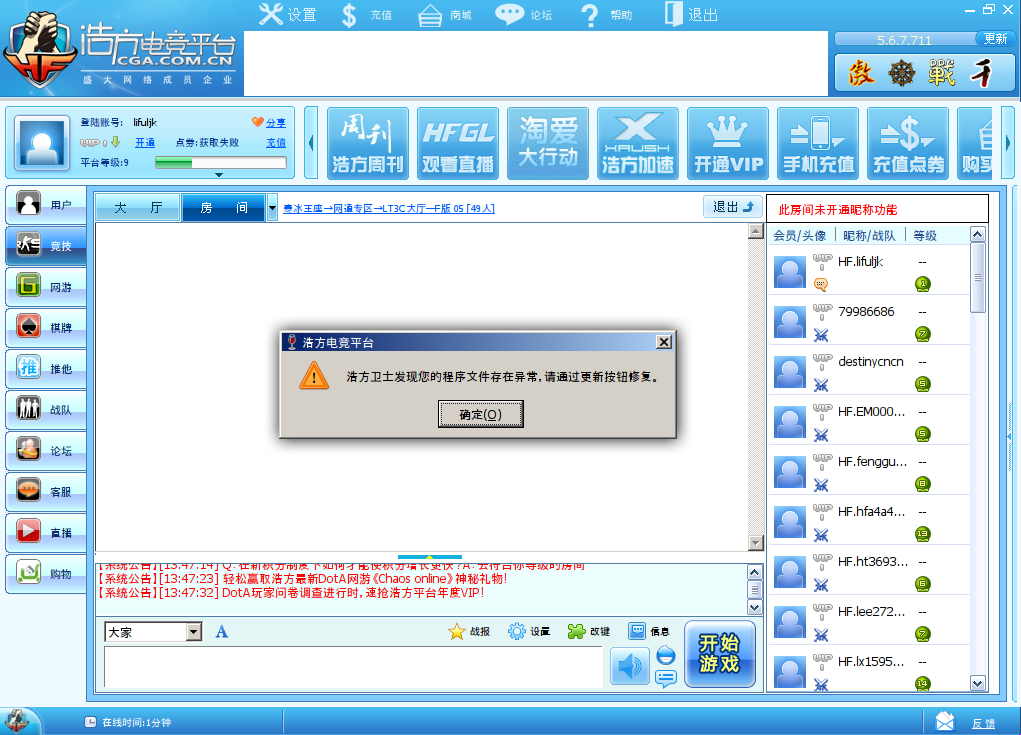1021x735 pixels.
Task: Open 充值点券 tile
Action: (908, 143)
